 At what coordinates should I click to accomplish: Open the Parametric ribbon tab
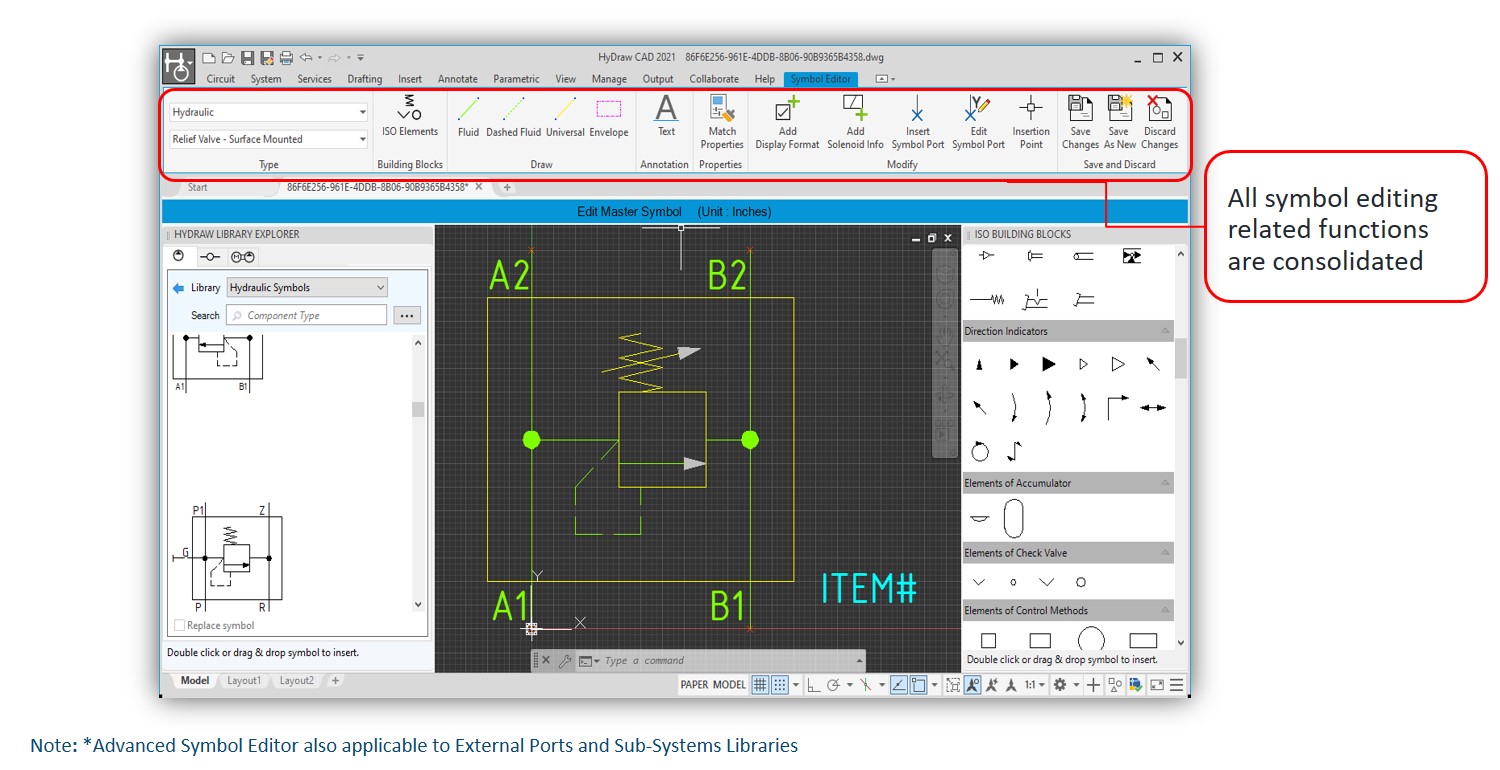coord(516,79)
